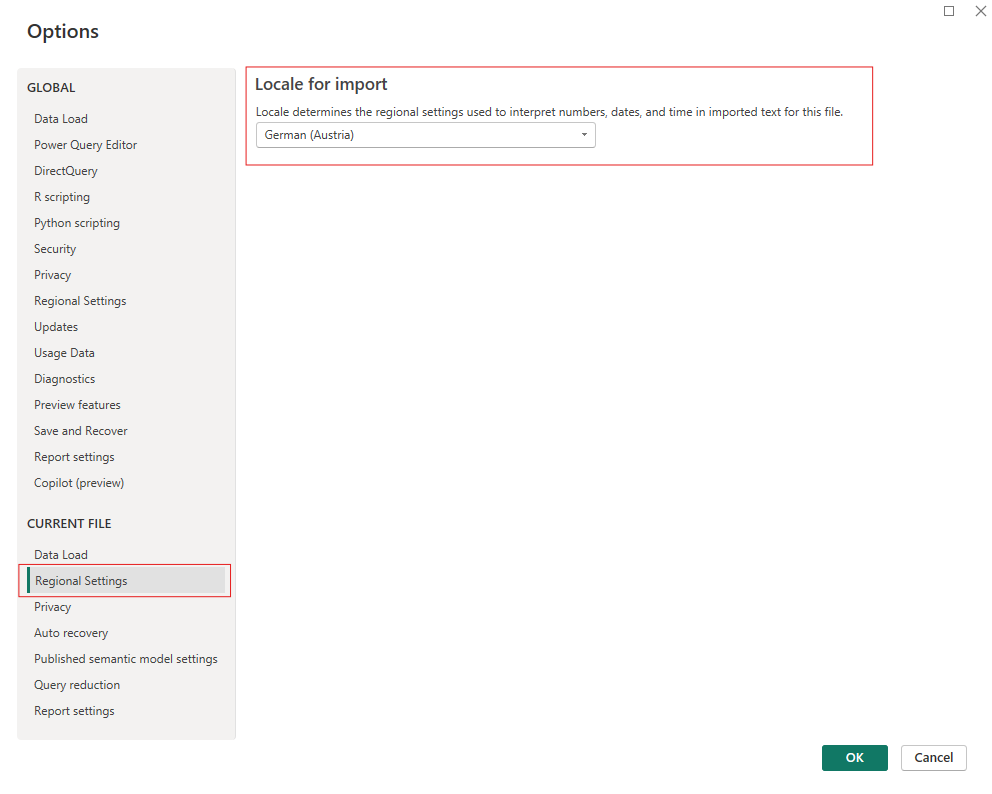This screenshot has width=992, height=794.
Task: Open Save and Recover settings
Action: point(80,430)
